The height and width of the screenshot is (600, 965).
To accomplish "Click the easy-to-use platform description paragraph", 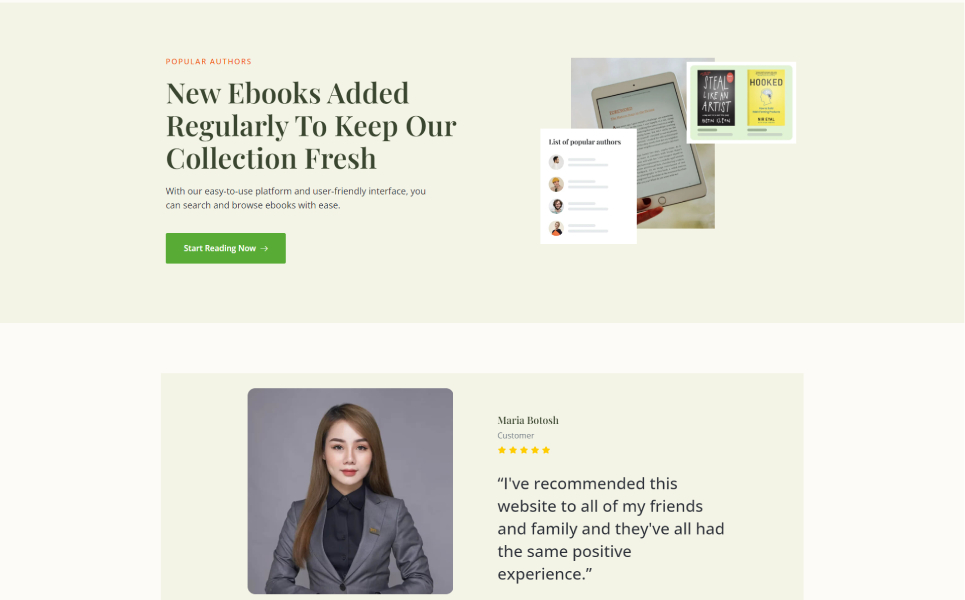I will click(295, 198).
